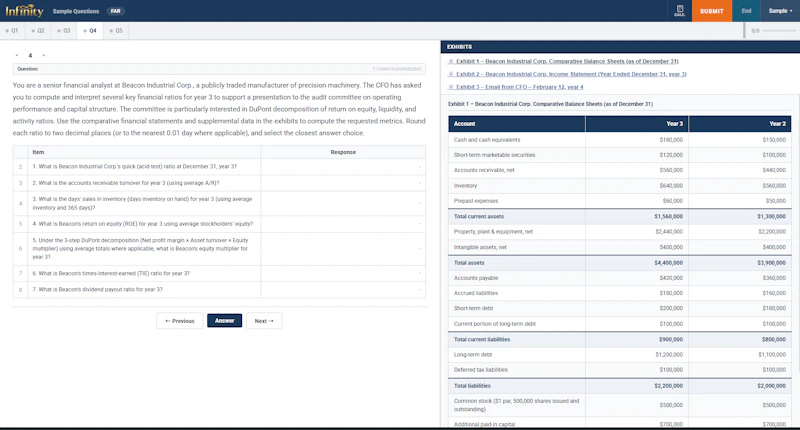
Task: Select the Accounts payable row
Action: pos(620,278)
